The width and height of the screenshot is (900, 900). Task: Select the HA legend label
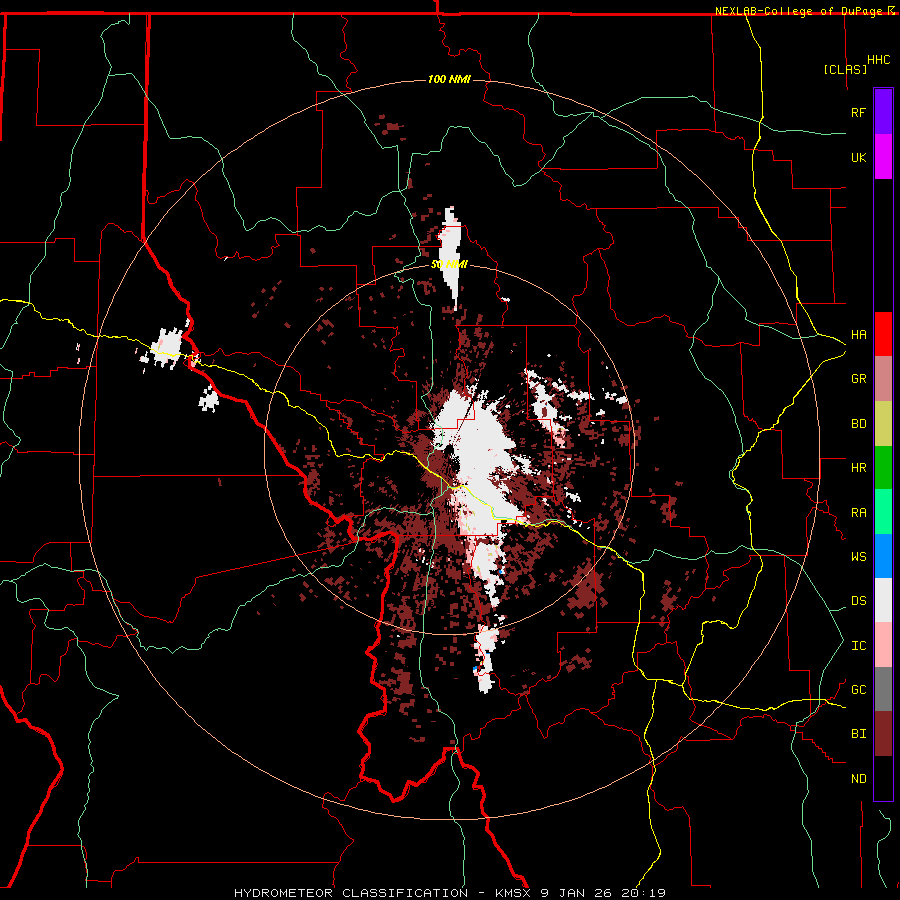[x=858, y=334]
